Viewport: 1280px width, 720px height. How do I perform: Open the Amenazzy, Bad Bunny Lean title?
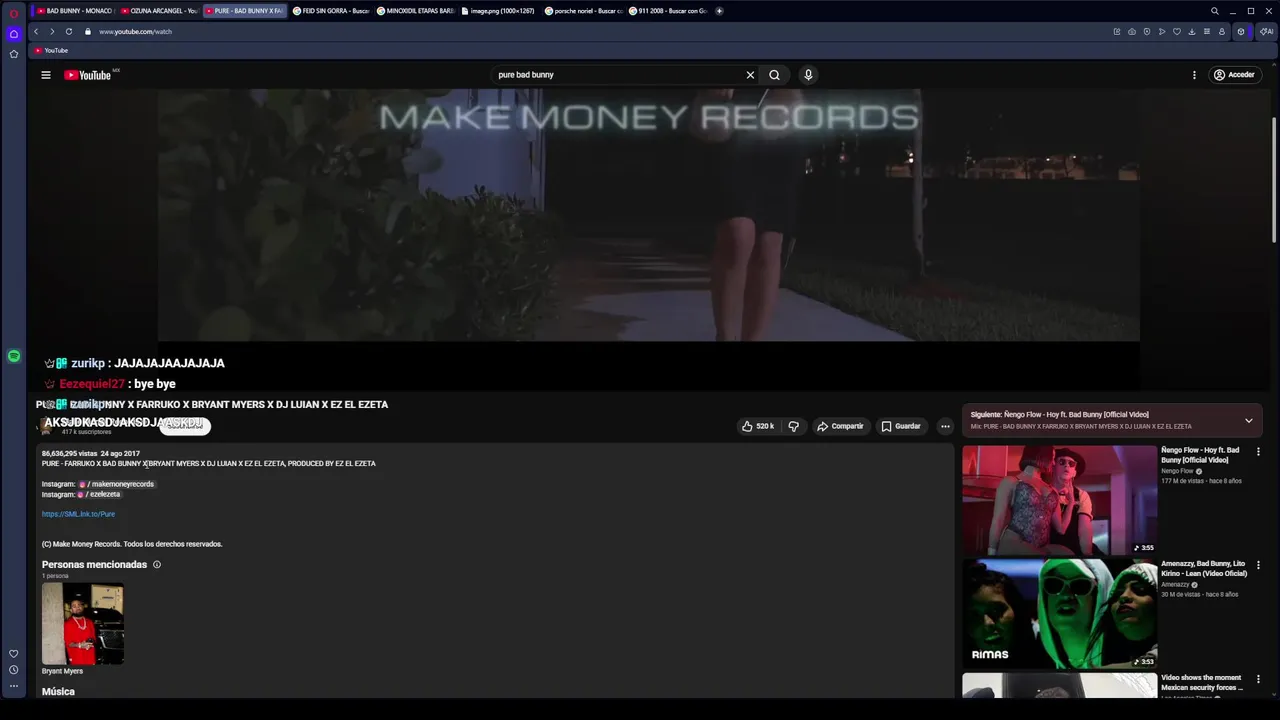pyautogui.click(x=1204, y=568)
